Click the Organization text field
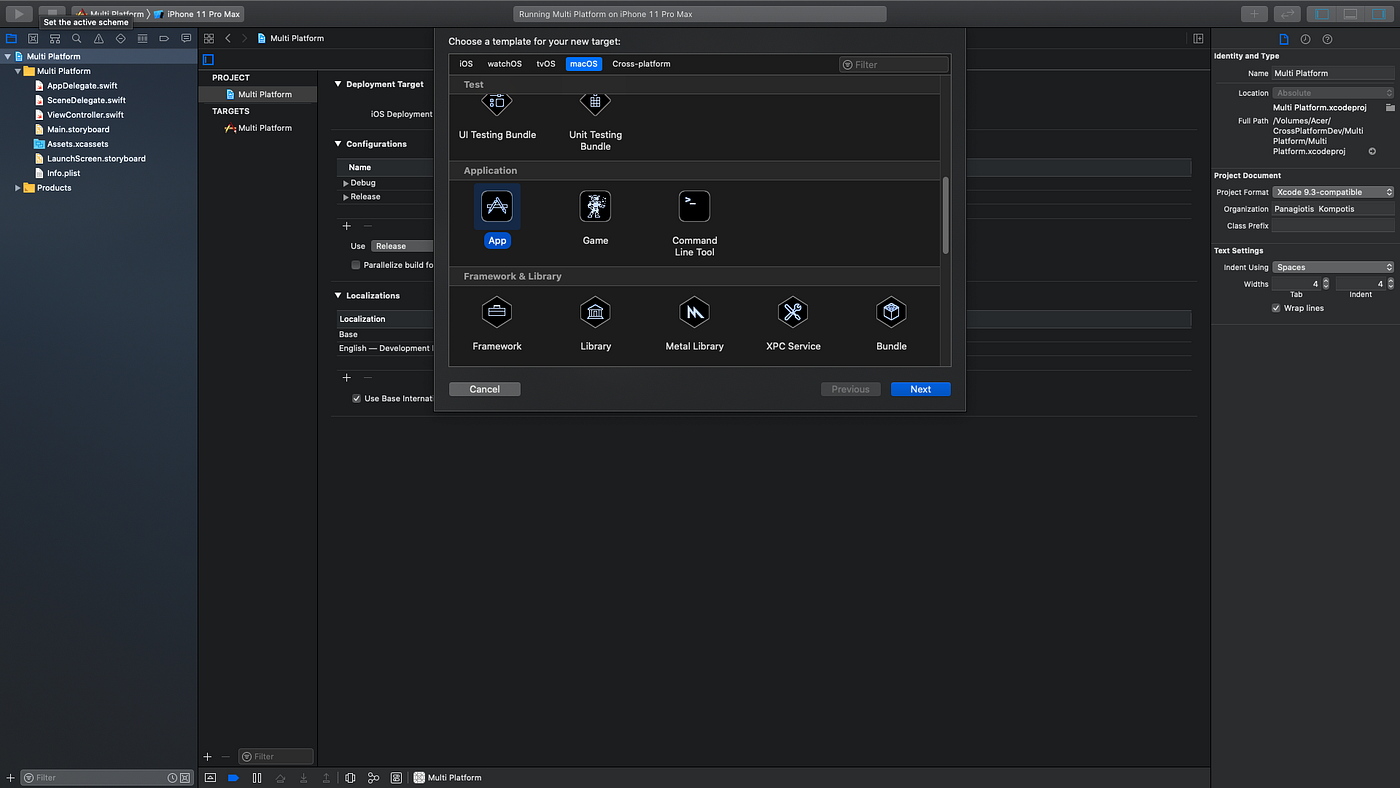Image resolution: width=1400 pixels, height=788 pixels. [1333, 209]
